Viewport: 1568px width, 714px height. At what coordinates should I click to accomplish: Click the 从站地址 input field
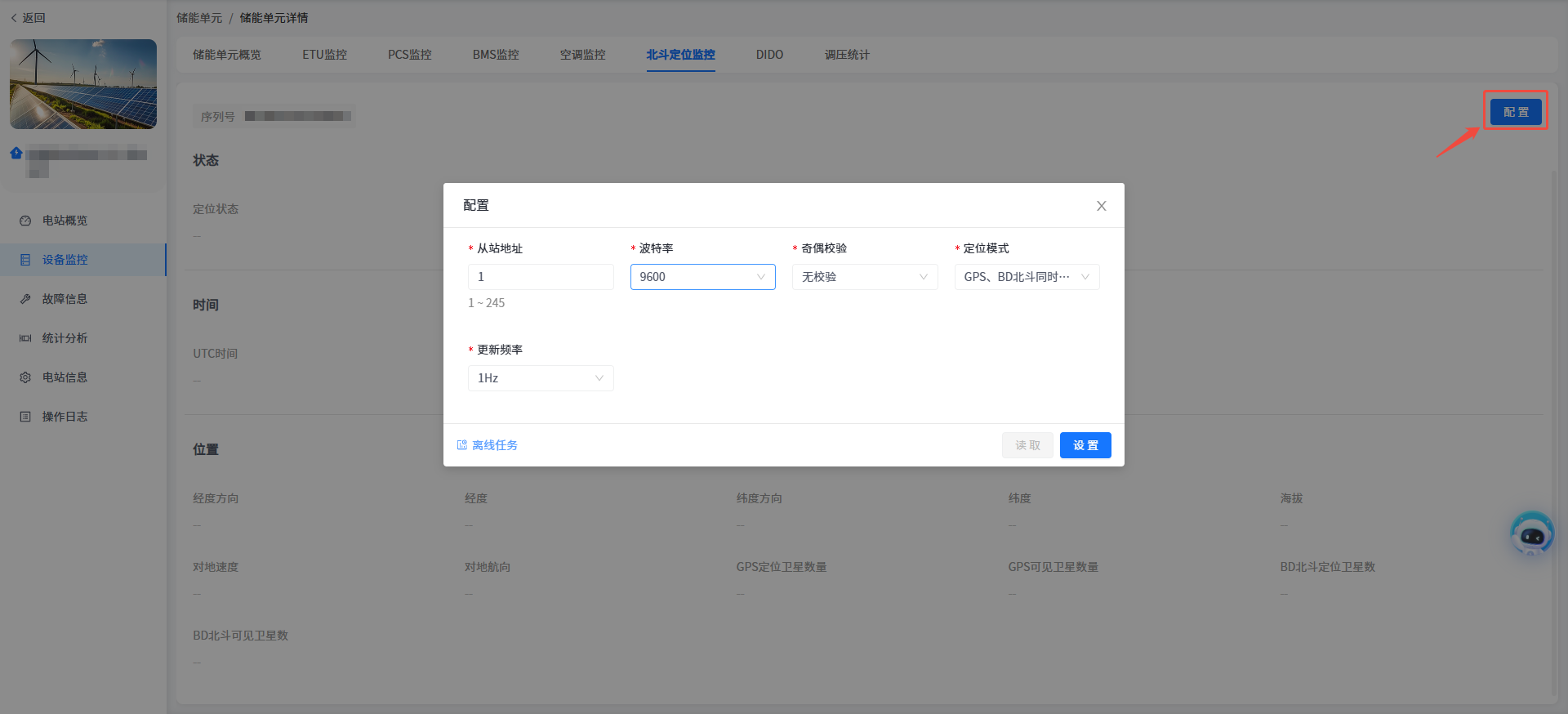(x=540, y=277)
